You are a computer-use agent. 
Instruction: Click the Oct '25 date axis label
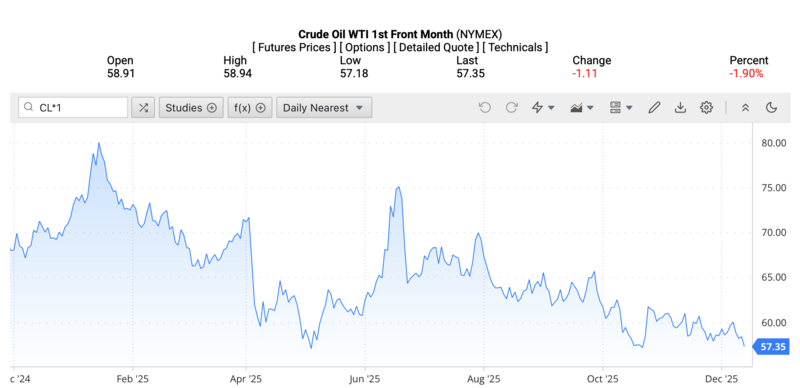[602, 379]
